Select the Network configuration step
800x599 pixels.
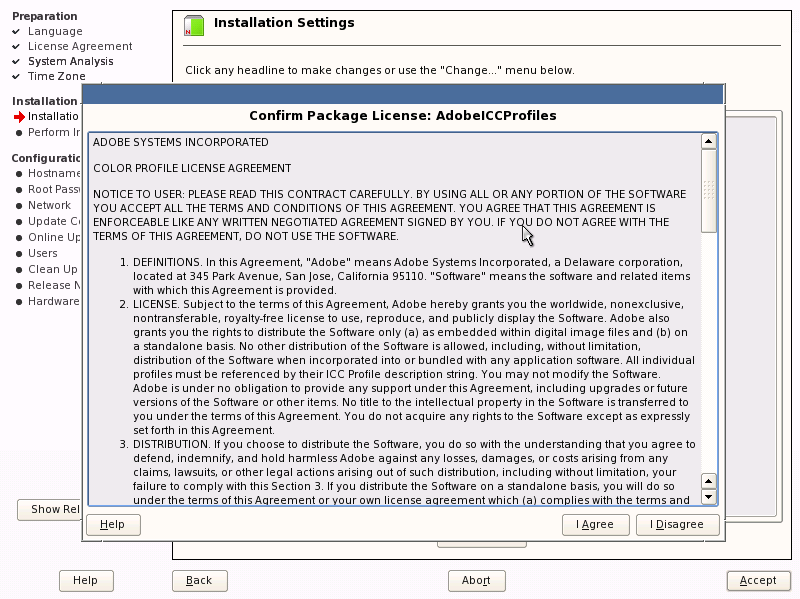pyautogui.click(x=49, y=205)
